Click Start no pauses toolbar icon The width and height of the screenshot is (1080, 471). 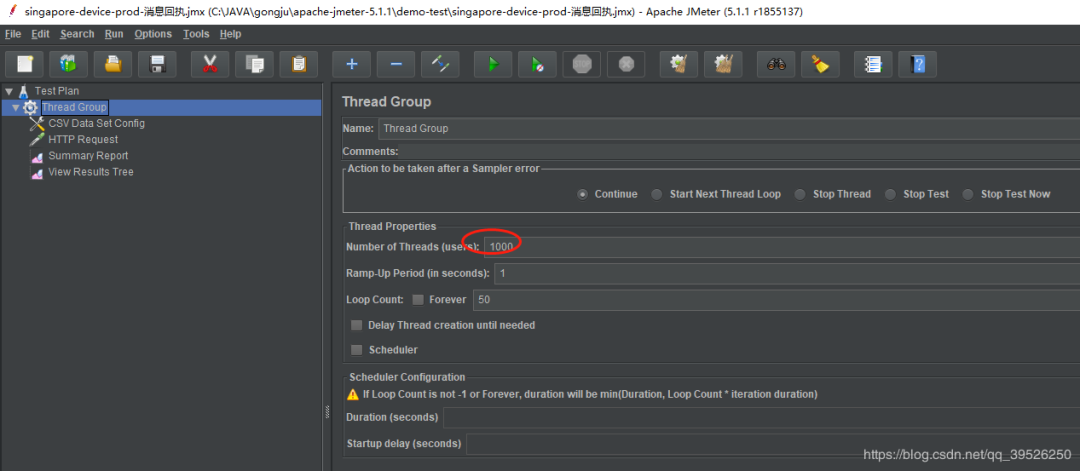tap(537, 64)
